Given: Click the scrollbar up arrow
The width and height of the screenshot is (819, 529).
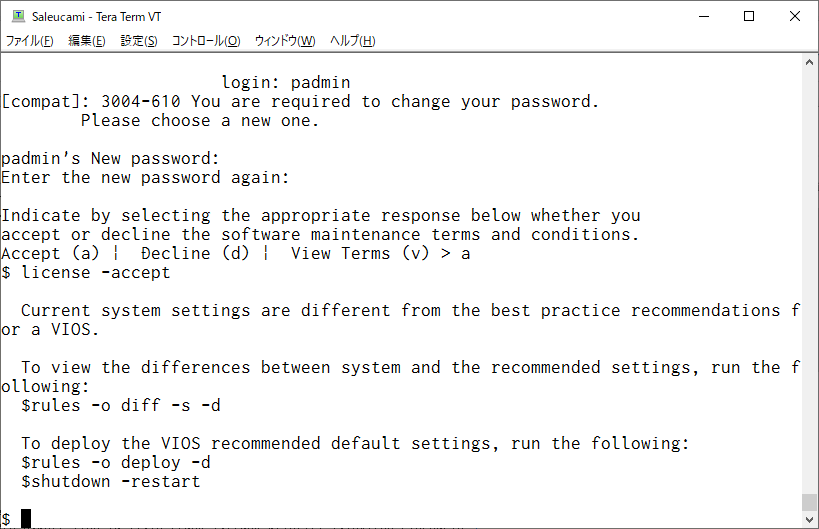Looking at the screenshot, I should (809, 62).
